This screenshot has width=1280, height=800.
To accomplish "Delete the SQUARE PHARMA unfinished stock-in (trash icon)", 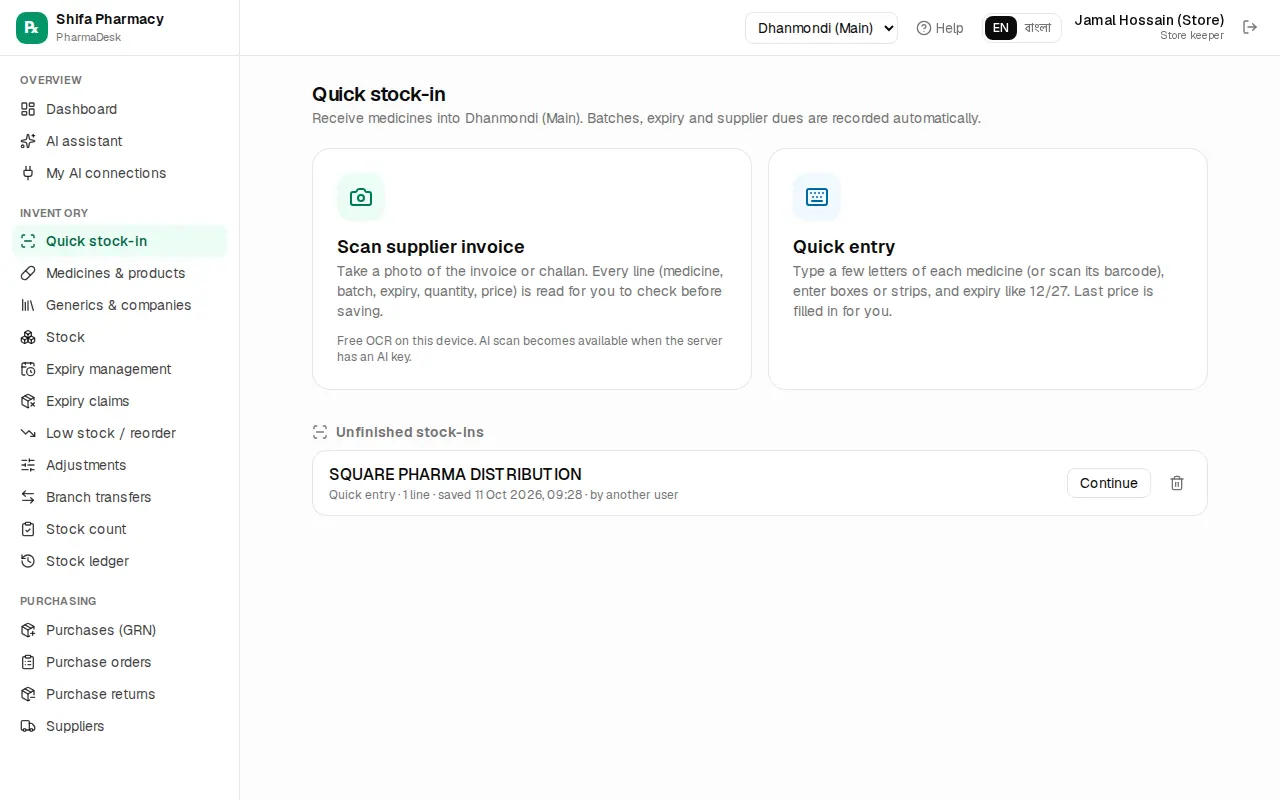I will 1177,483.
